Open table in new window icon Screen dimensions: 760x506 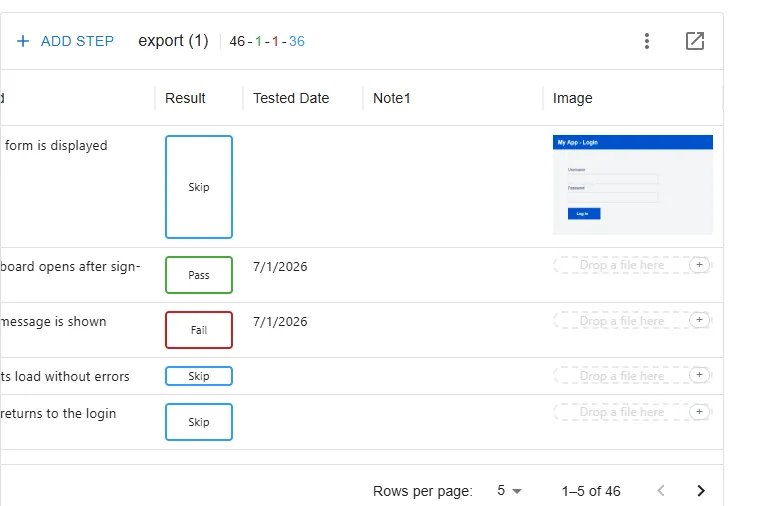[695, 41]
